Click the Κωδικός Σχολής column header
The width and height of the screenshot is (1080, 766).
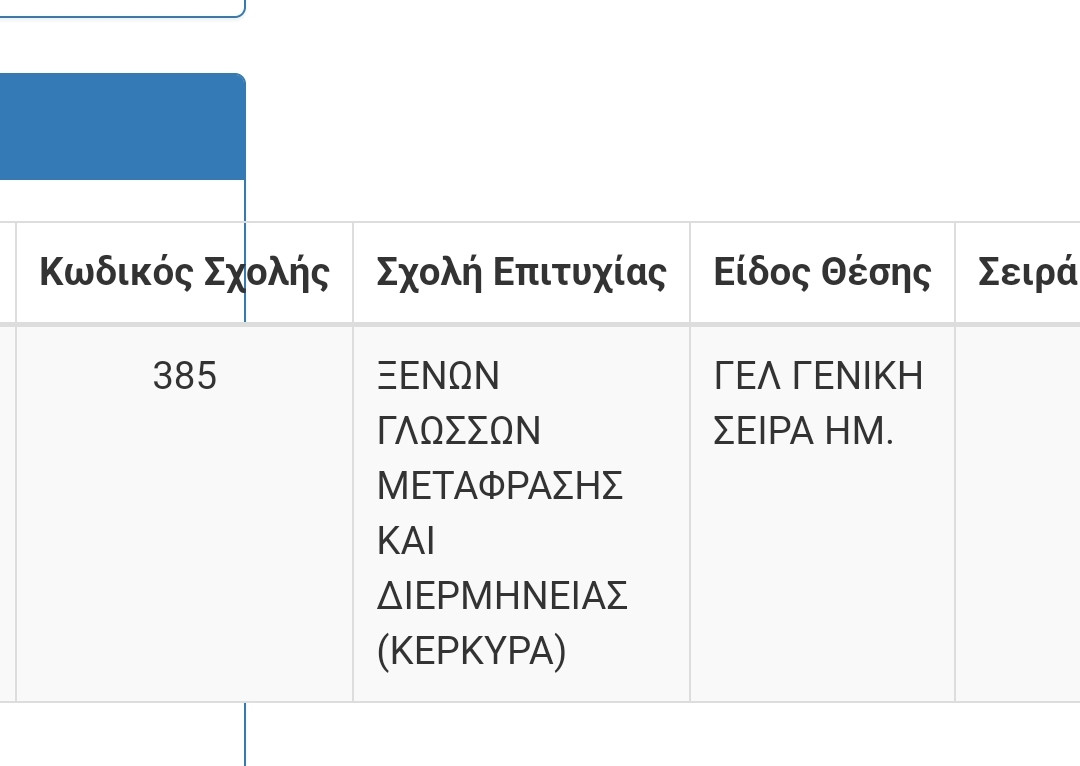tap(184, 272)
